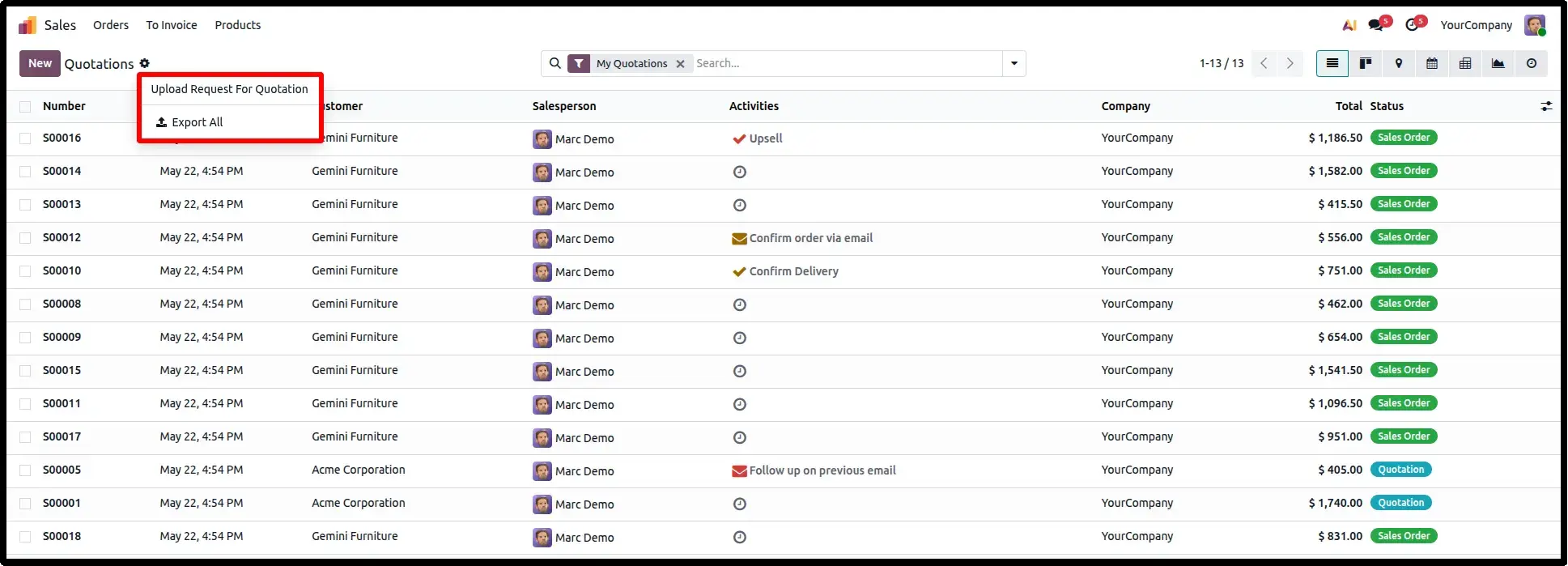
Task: Click the search magnifier icon
Action: (555, 63)
